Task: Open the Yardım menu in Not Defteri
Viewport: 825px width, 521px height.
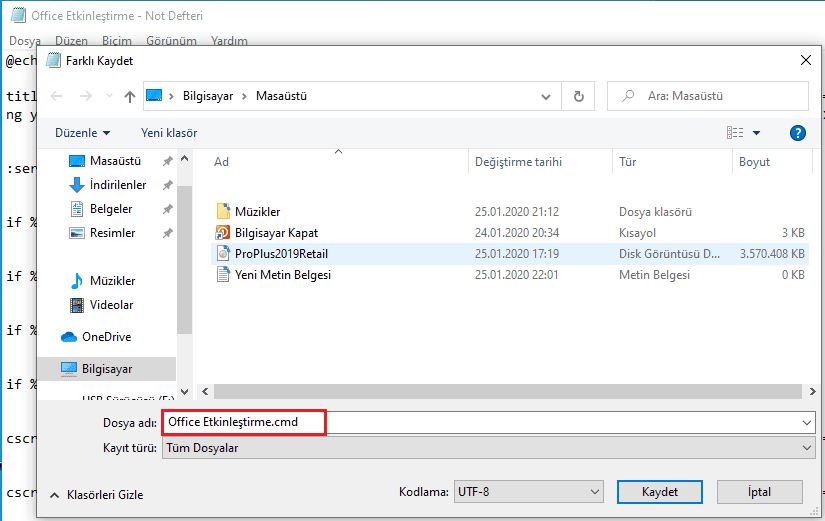Action: tap(229, 41)
